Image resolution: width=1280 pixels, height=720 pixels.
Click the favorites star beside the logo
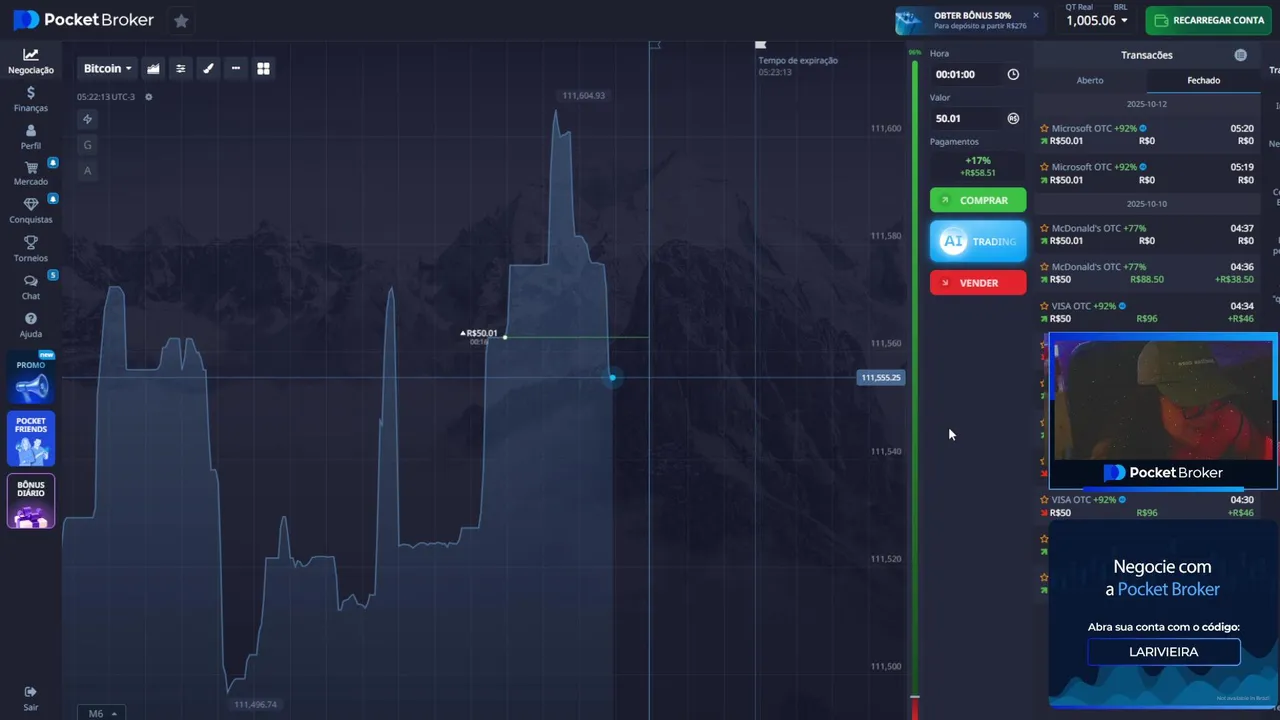(181, 20)
